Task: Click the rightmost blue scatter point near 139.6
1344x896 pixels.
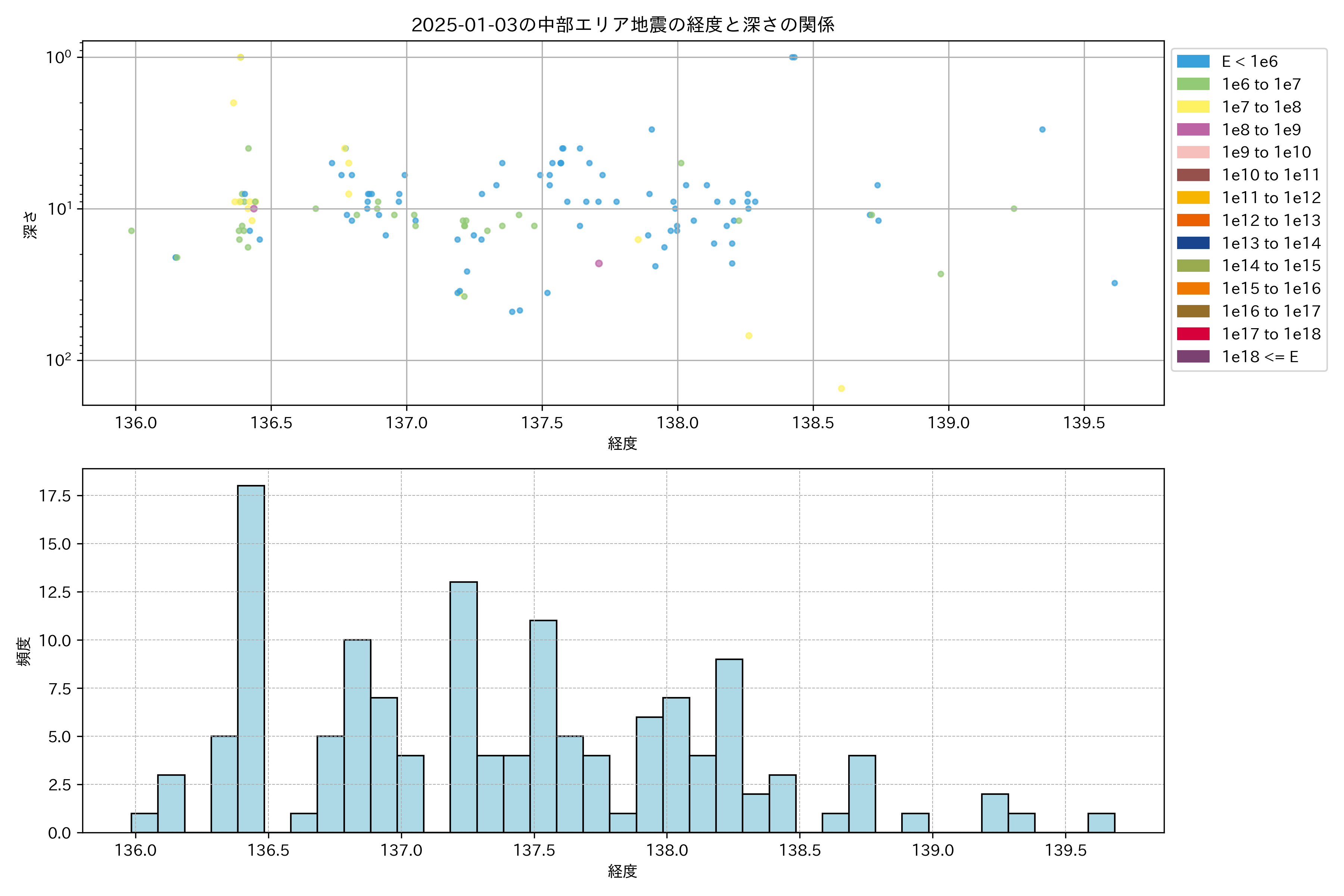Action: [1114, 283]
